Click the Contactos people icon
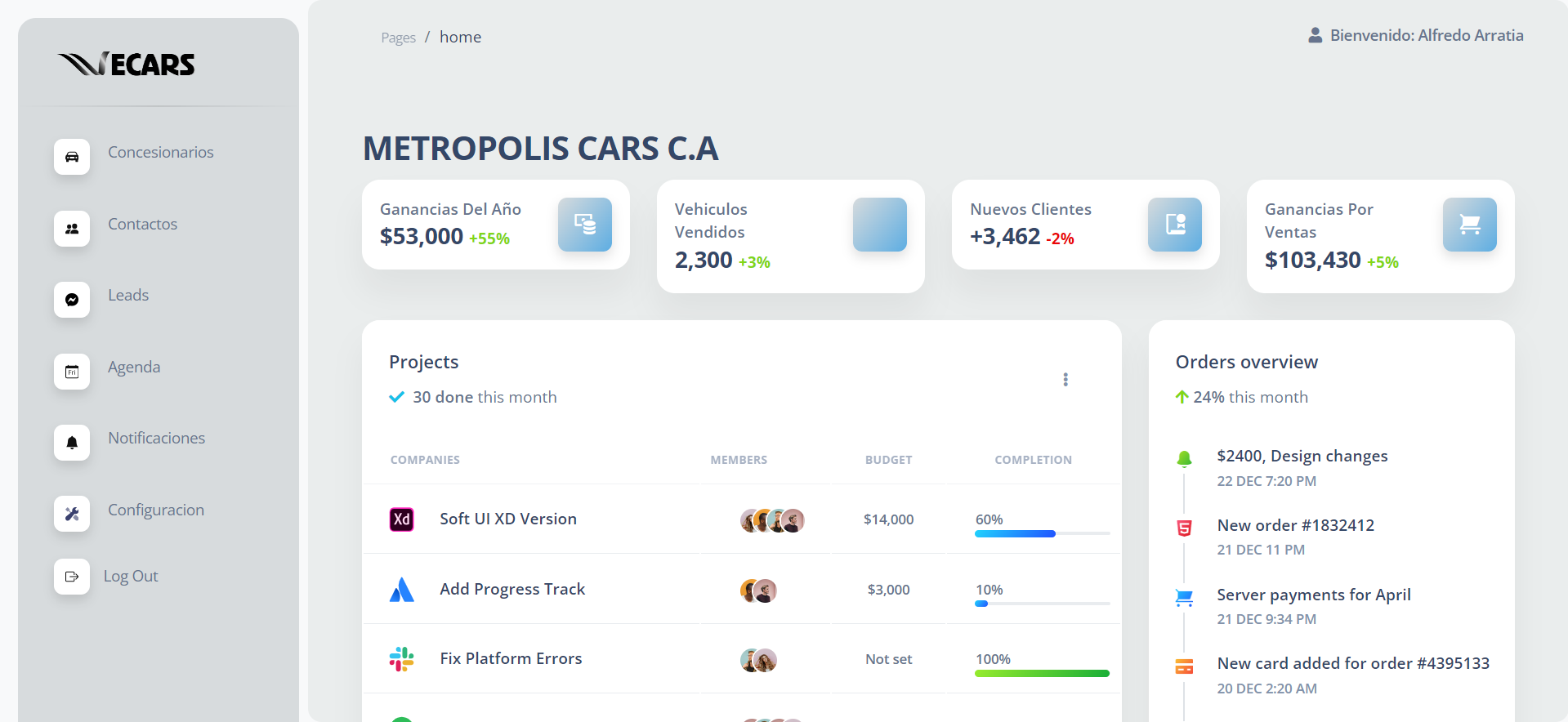The width and height of the screenshot is (1568, 722). point(72,229)
